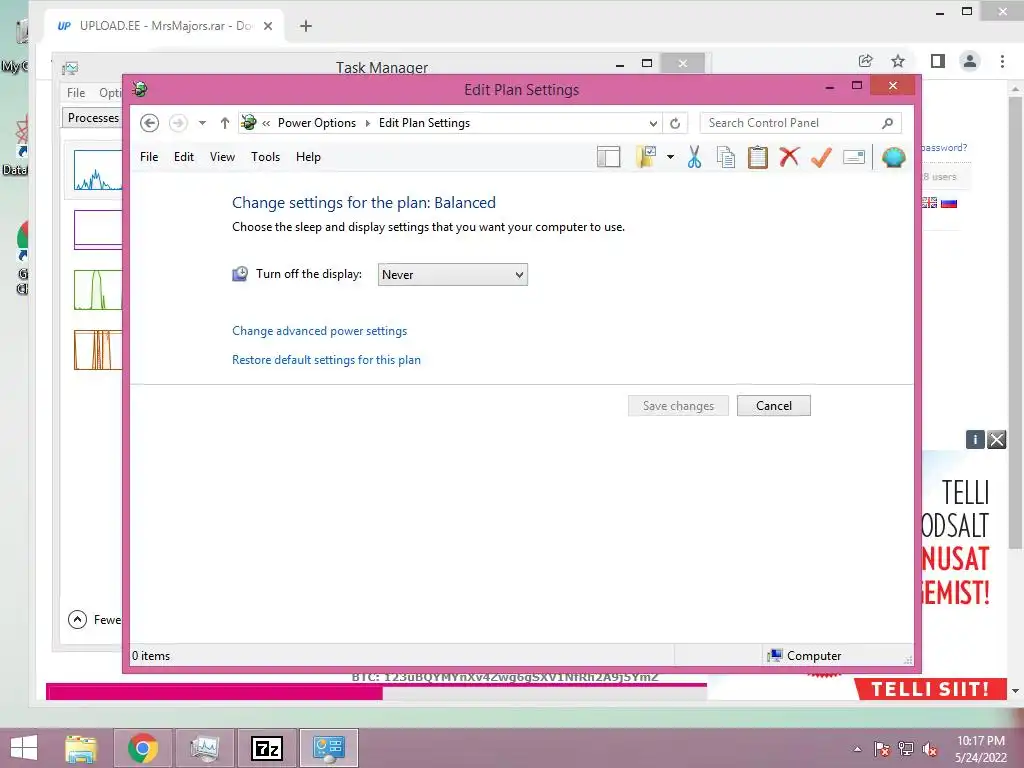Screen dimensions: 1024x768
Task: Expand the address bar history dropdown
Action: click(x=653, y=123)
